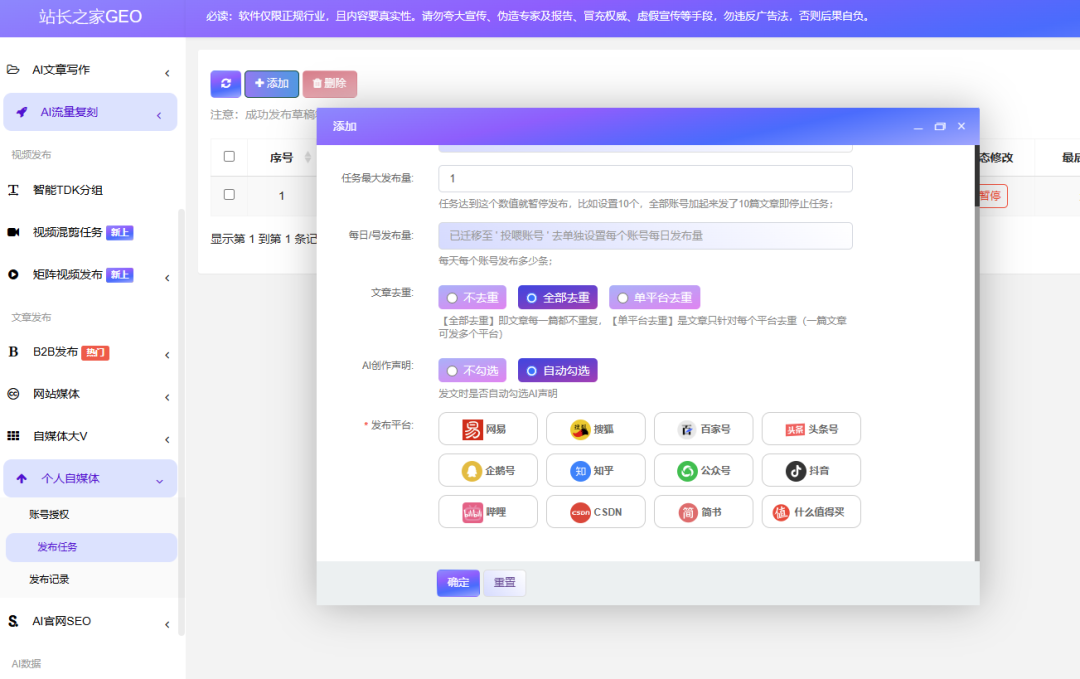Expand AI文章写作 menu chevron
This screenshot has height=679, width=1080.
coord(167,73)
